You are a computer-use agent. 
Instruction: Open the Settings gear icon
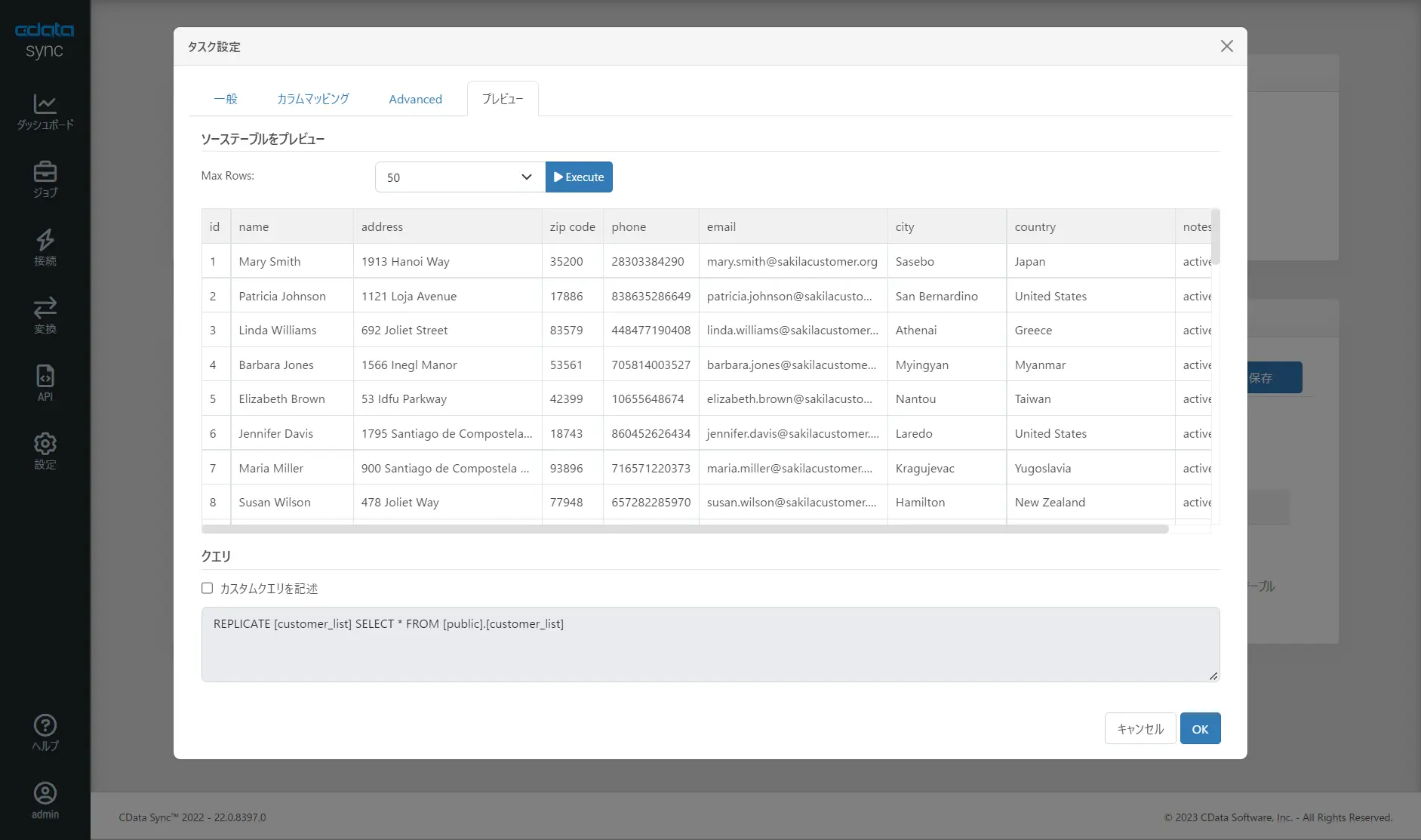click(x=45, y=444)
